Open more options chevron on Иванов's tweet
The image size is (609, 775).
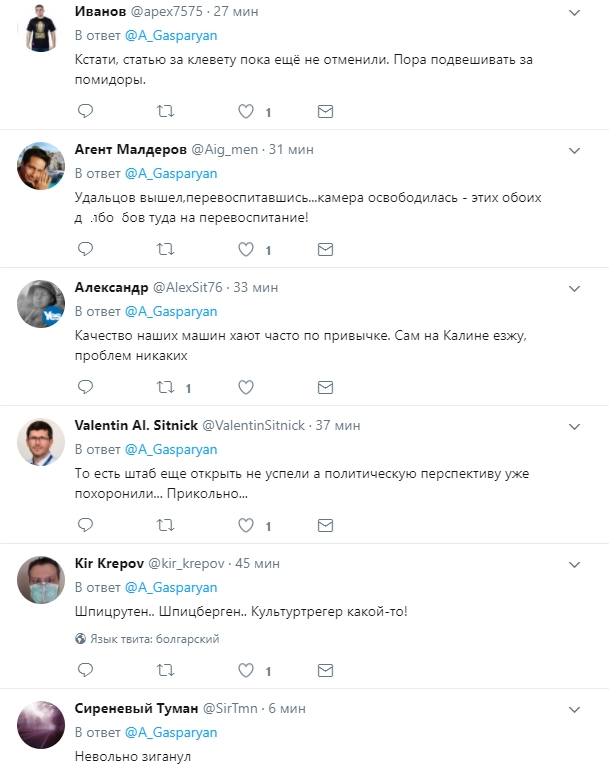pos(575,12)
